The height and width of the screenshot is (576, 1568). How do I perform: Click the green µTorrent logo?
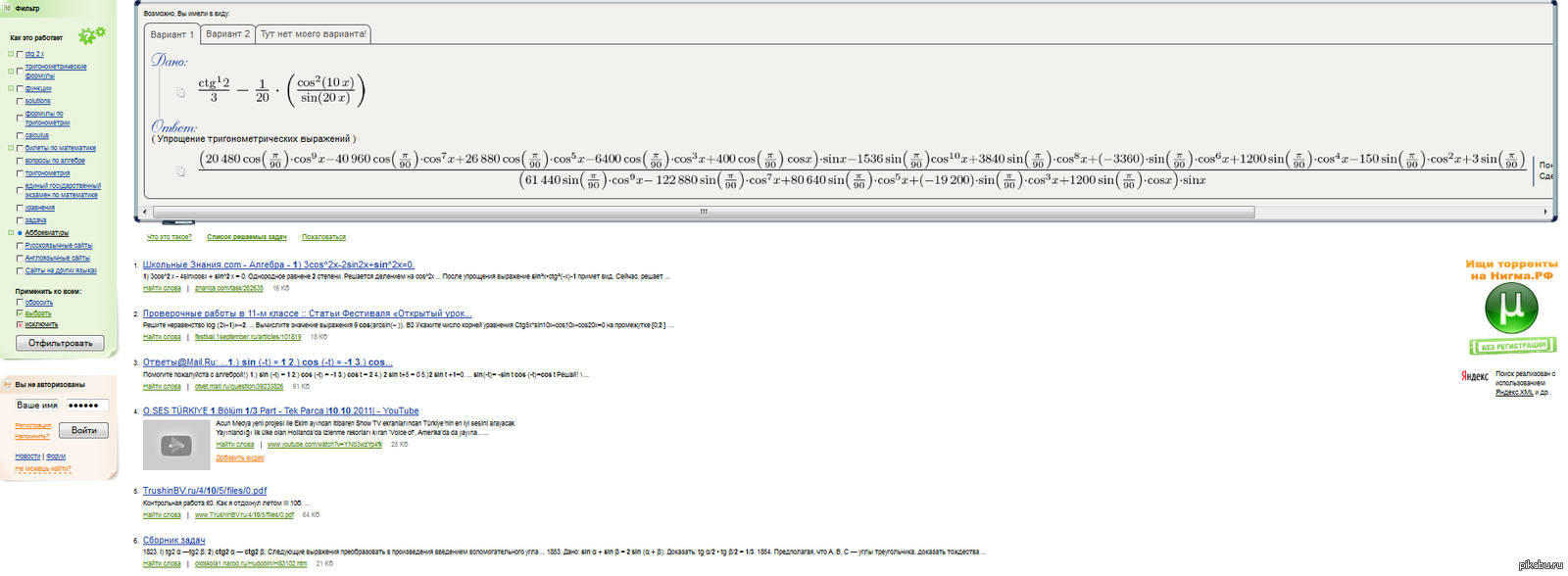[1511, 309]
